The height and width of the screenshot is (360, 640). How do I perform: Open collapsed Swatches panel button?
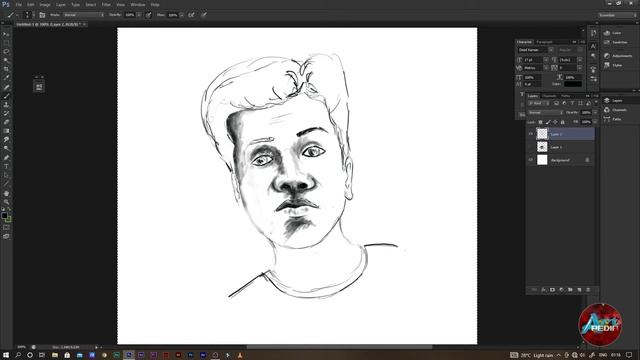(616, 42)
